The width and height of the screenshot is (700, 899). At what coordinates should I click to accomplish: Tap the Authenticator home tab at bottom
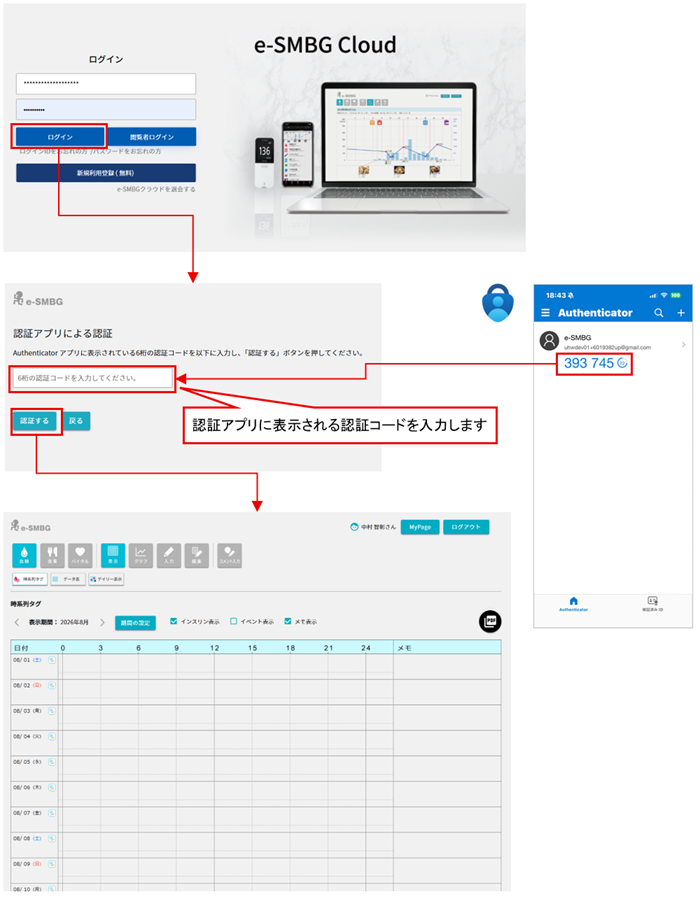573,604
